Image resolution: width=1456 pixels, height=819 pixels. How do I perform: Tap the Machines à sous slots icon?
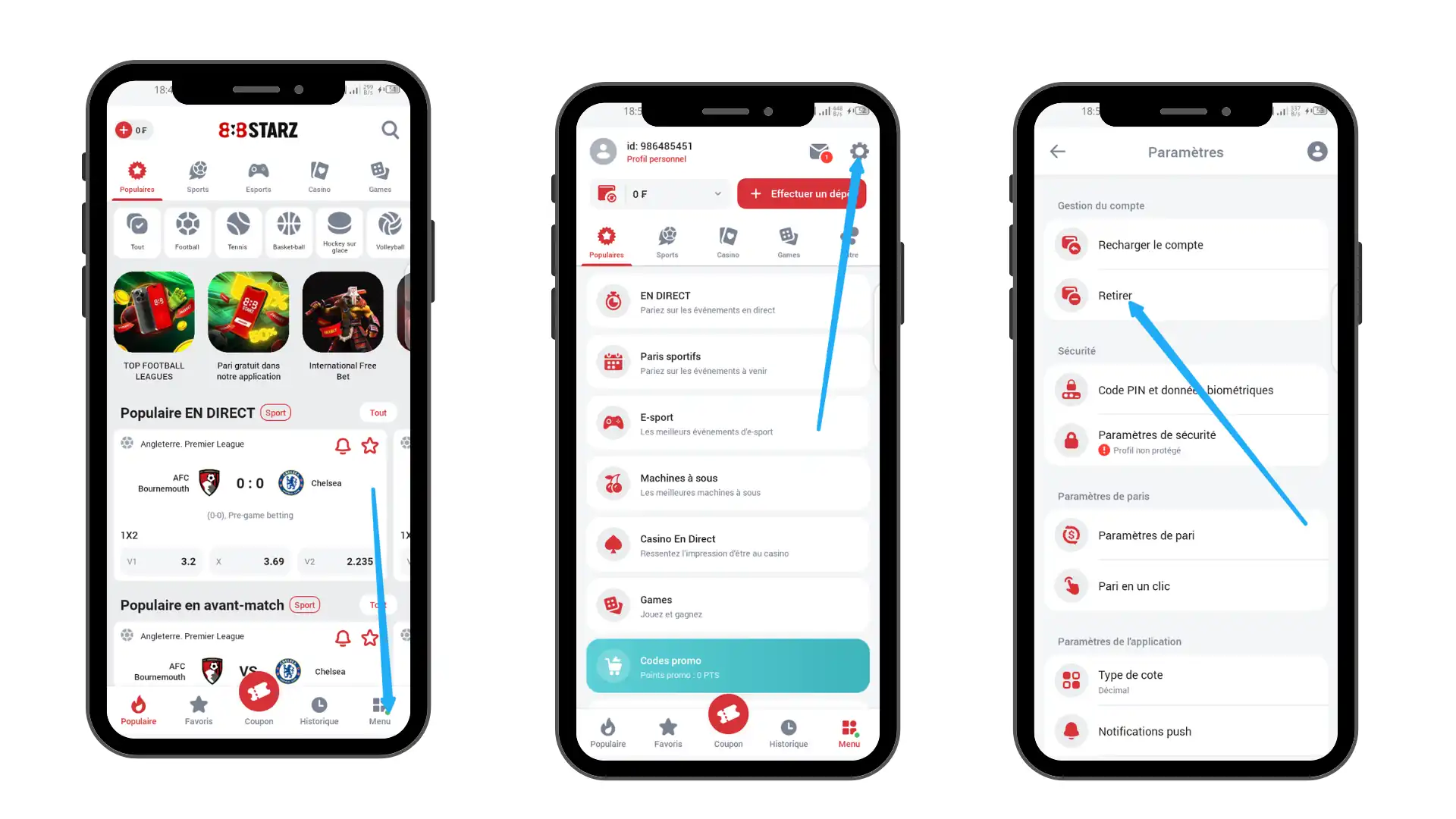(x=613, y=484)
